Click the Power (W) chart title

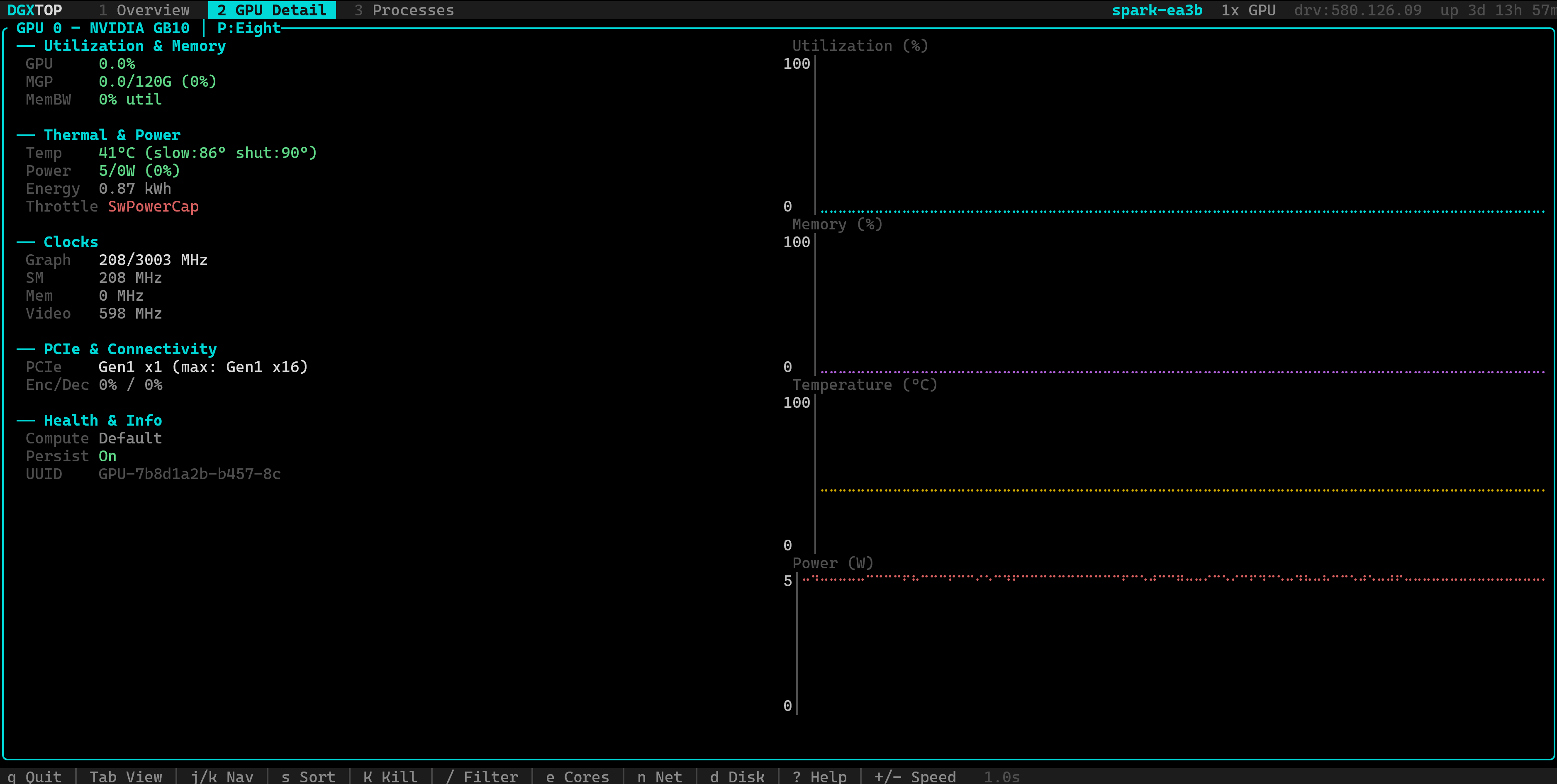tap(833, 563)
